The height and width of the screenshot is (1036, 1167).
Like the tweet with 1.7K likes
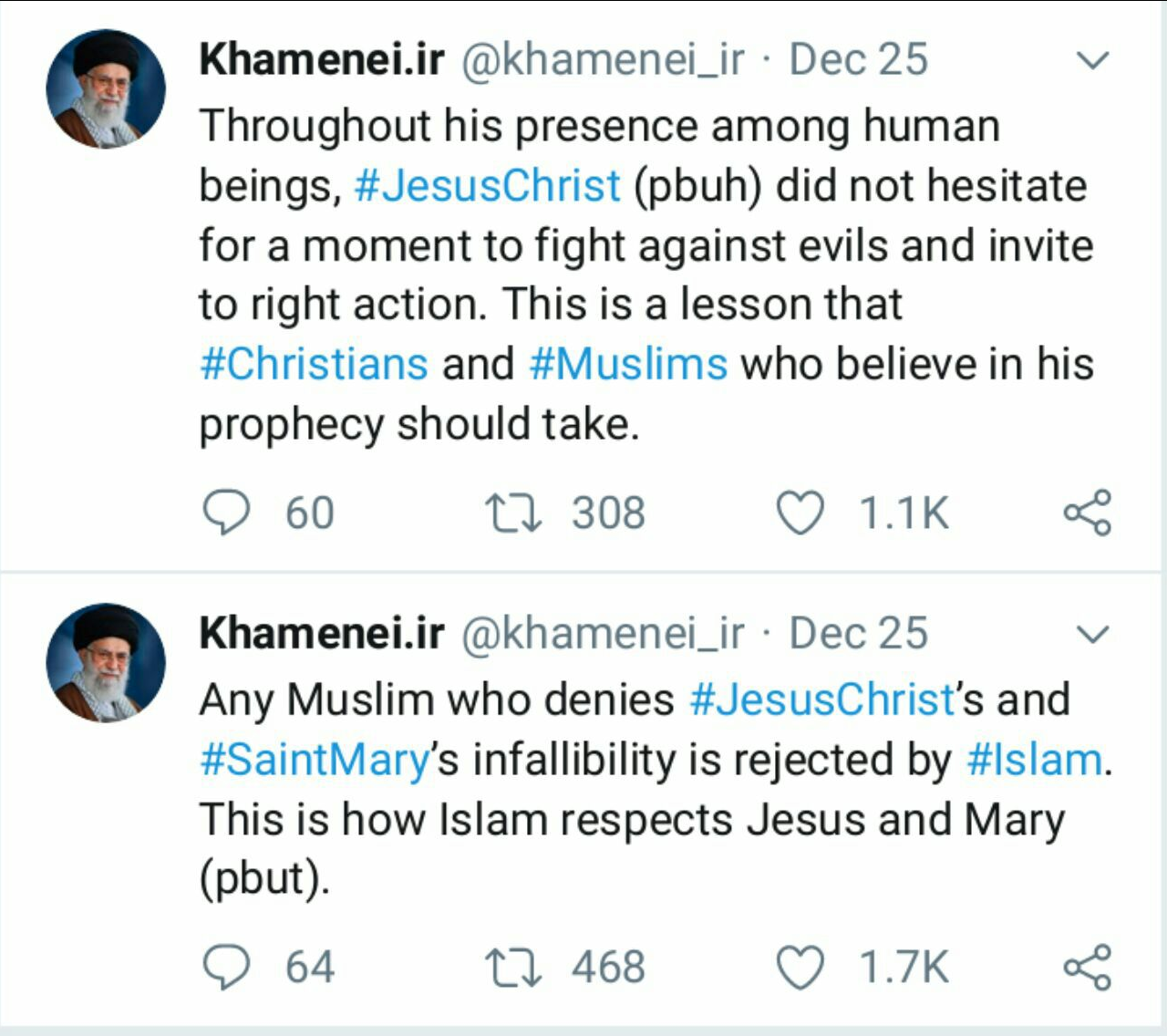[x=800, y=967]
